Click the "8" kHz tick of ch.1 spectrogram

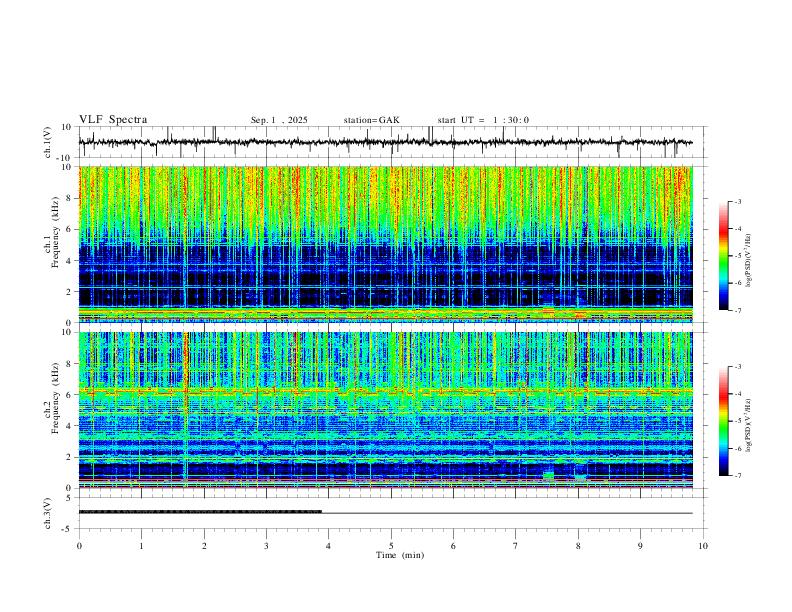click(x=70, y=198)
